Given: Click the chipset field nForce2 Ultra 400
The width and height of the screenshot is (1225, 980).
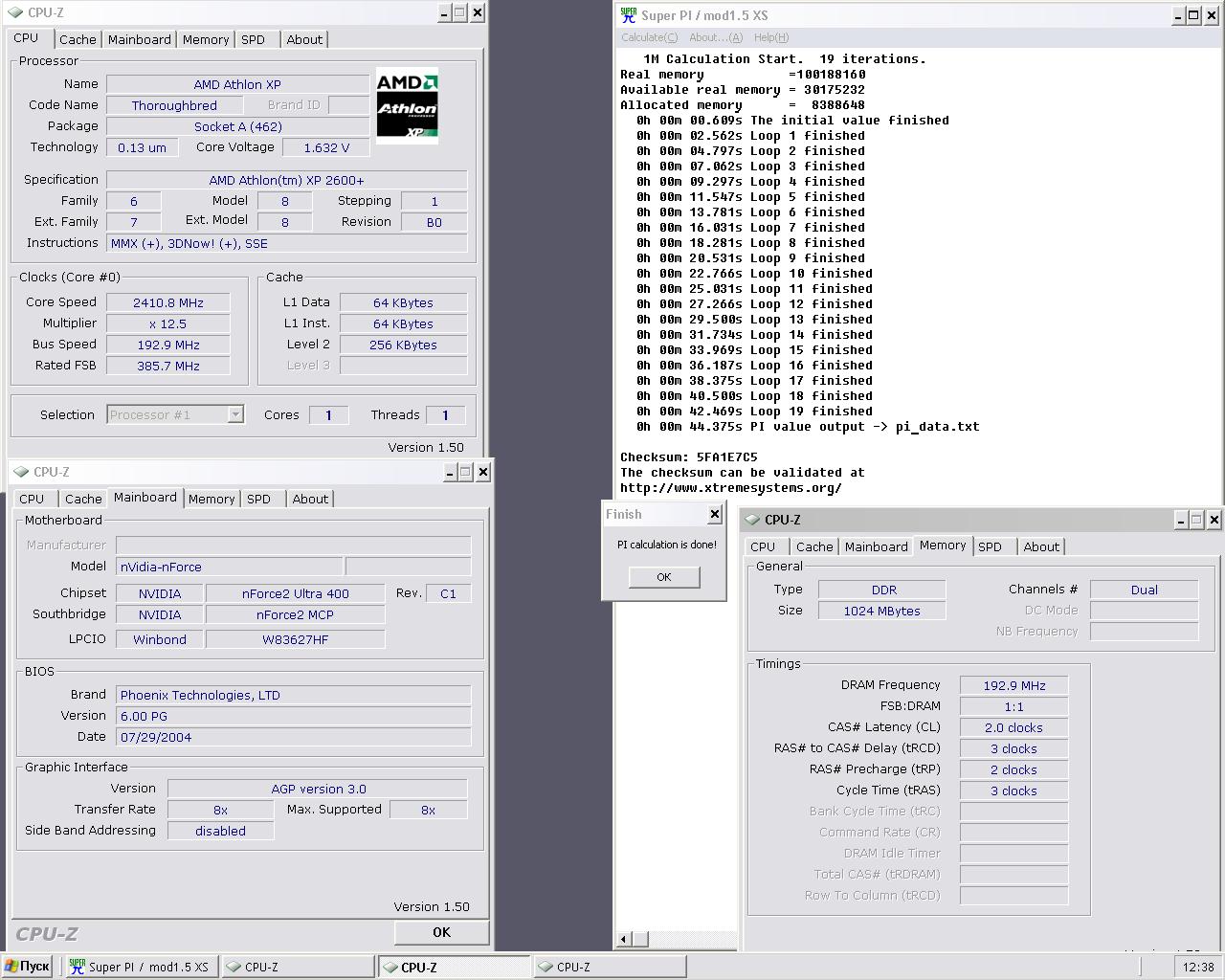Looking at the screenshot, I should (x=296, y=593).
